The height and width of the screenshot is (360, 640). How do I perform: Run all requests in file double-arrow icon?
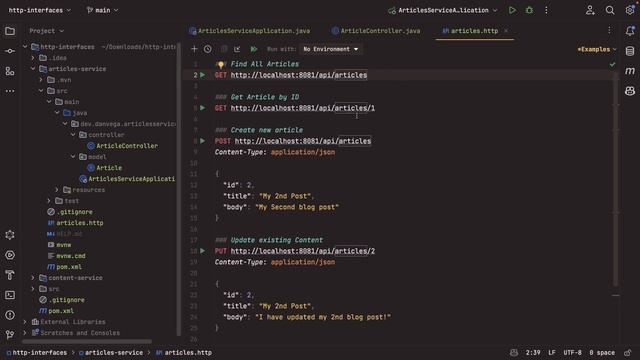pos(253,49)
